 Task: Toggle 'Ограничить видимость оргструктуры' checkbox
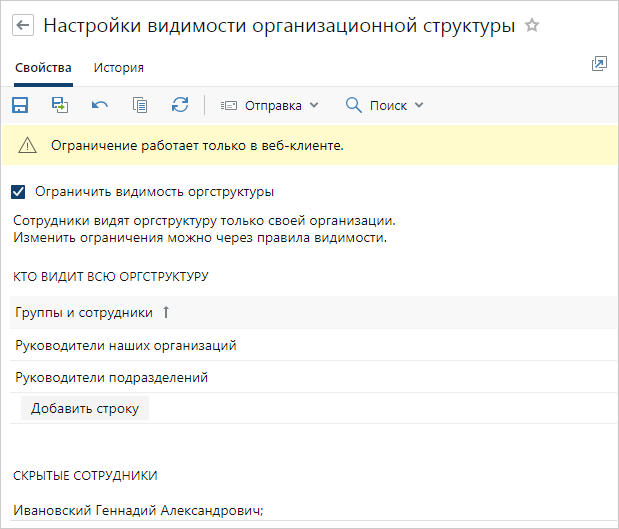19,192
